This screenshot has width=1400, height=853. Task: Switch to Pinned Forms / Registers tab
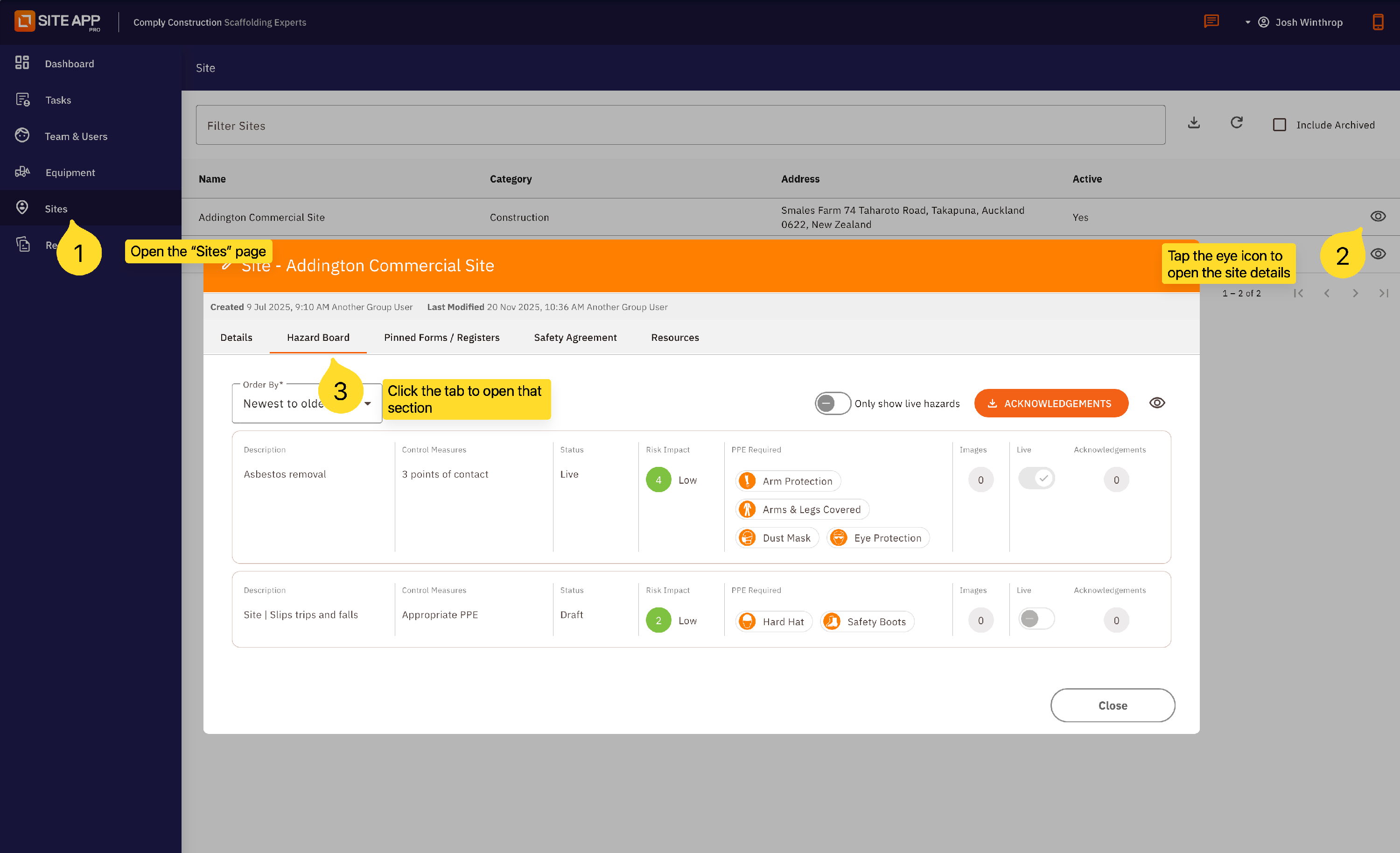[441, 338]
